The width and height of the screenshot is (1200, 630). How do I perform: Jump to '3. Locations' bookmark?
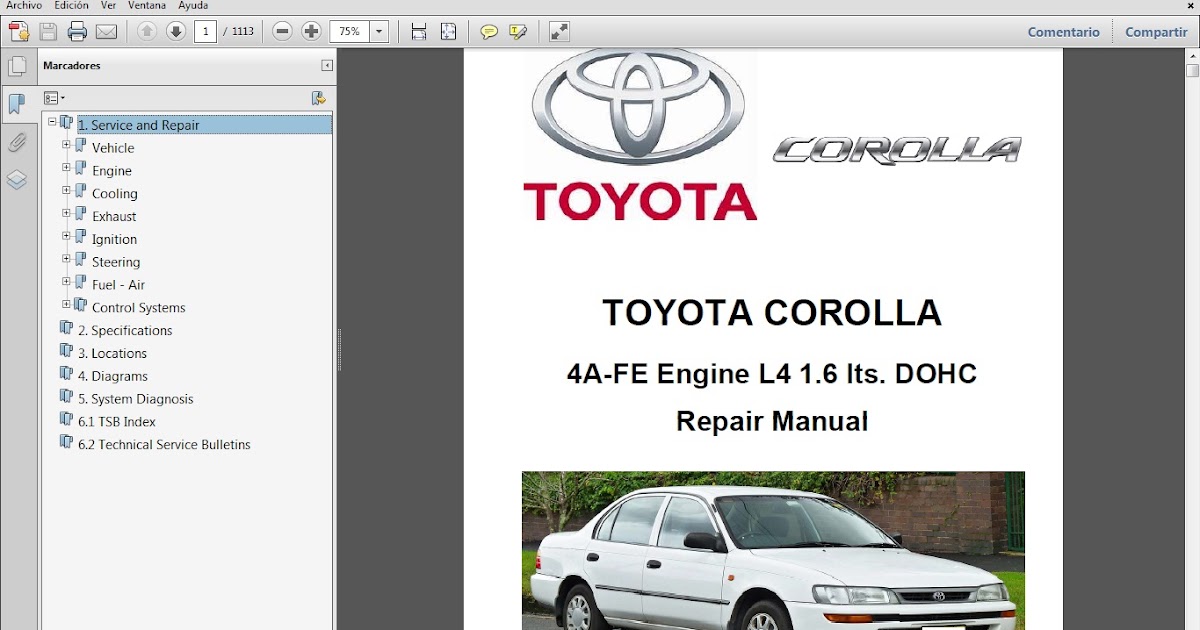point(112,353)
